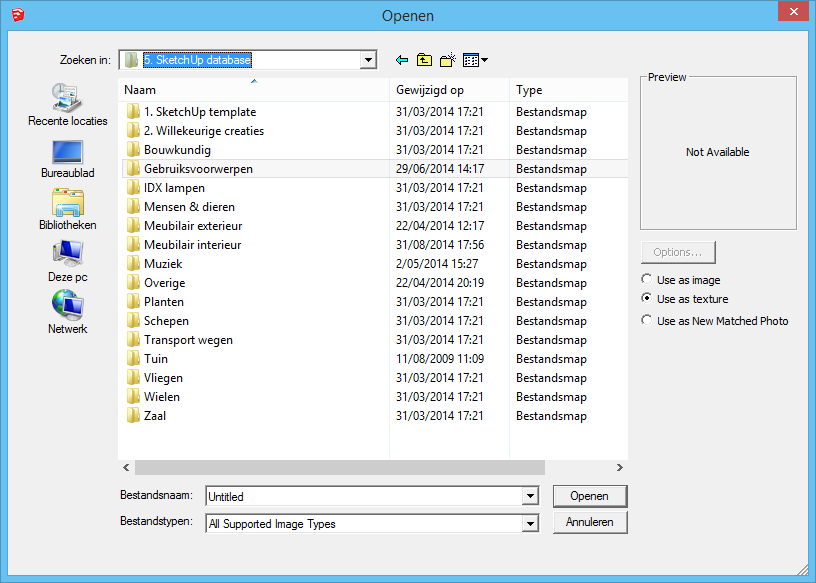
Task: Select the Vliegen folder icon
Action: (x=133, y=378)
